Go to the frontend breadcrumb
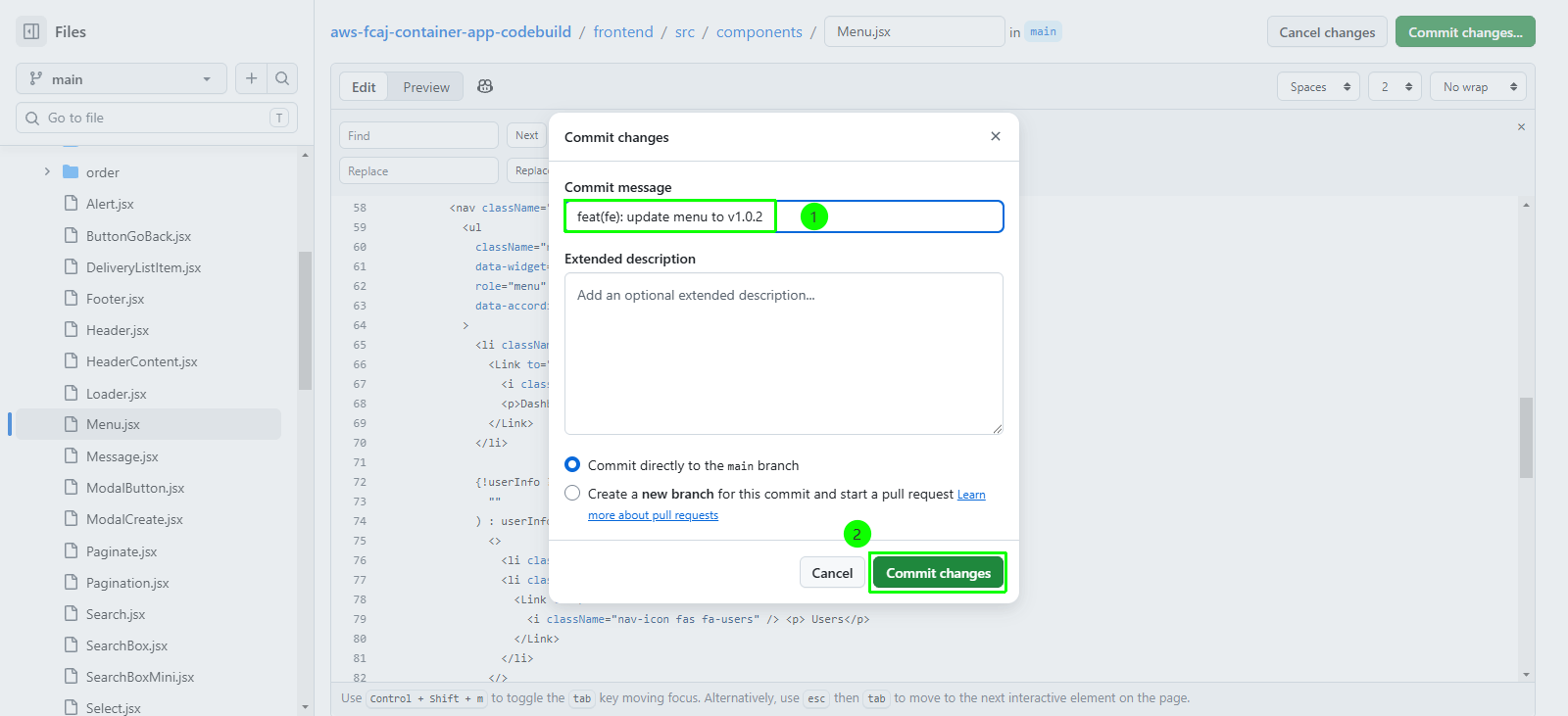Screen dimensions: 1568x716 [x=623, y=31]
